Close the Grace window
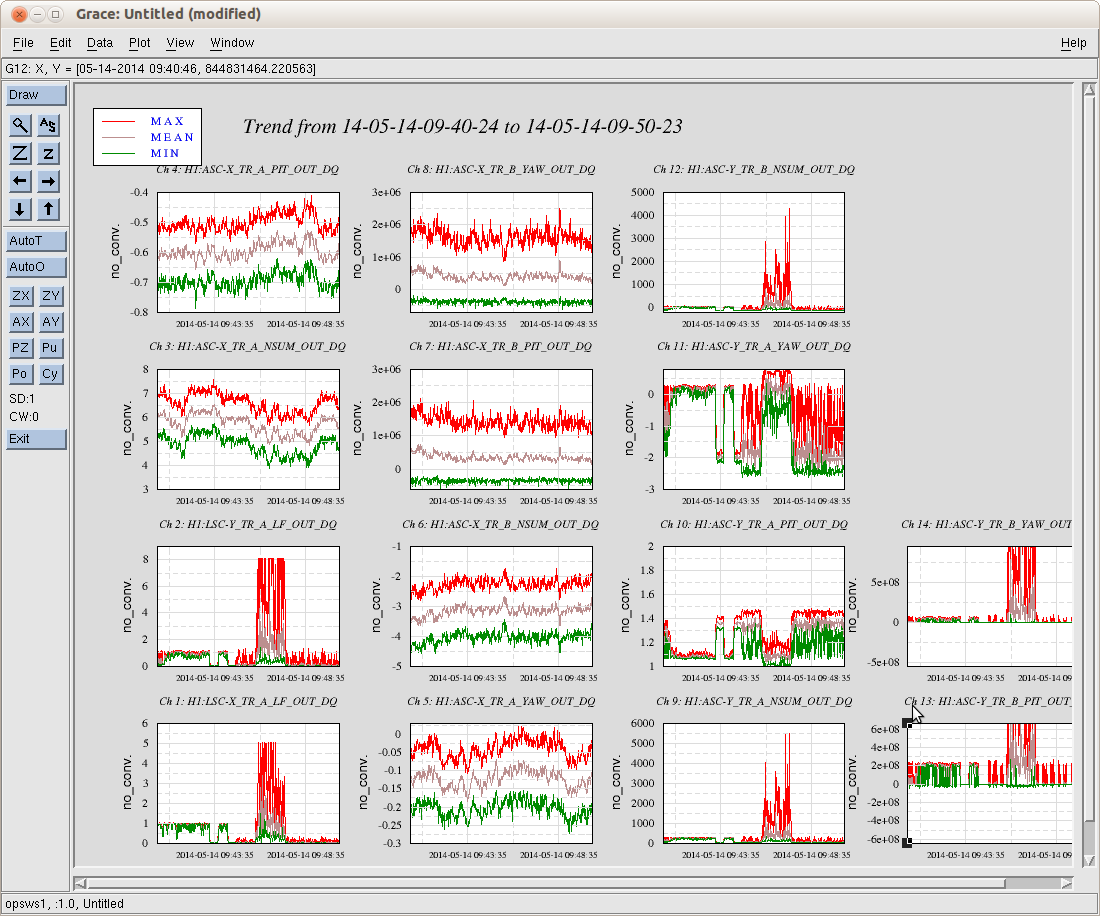The width and height of the screenshot is (1100, 916). point(20,14)
